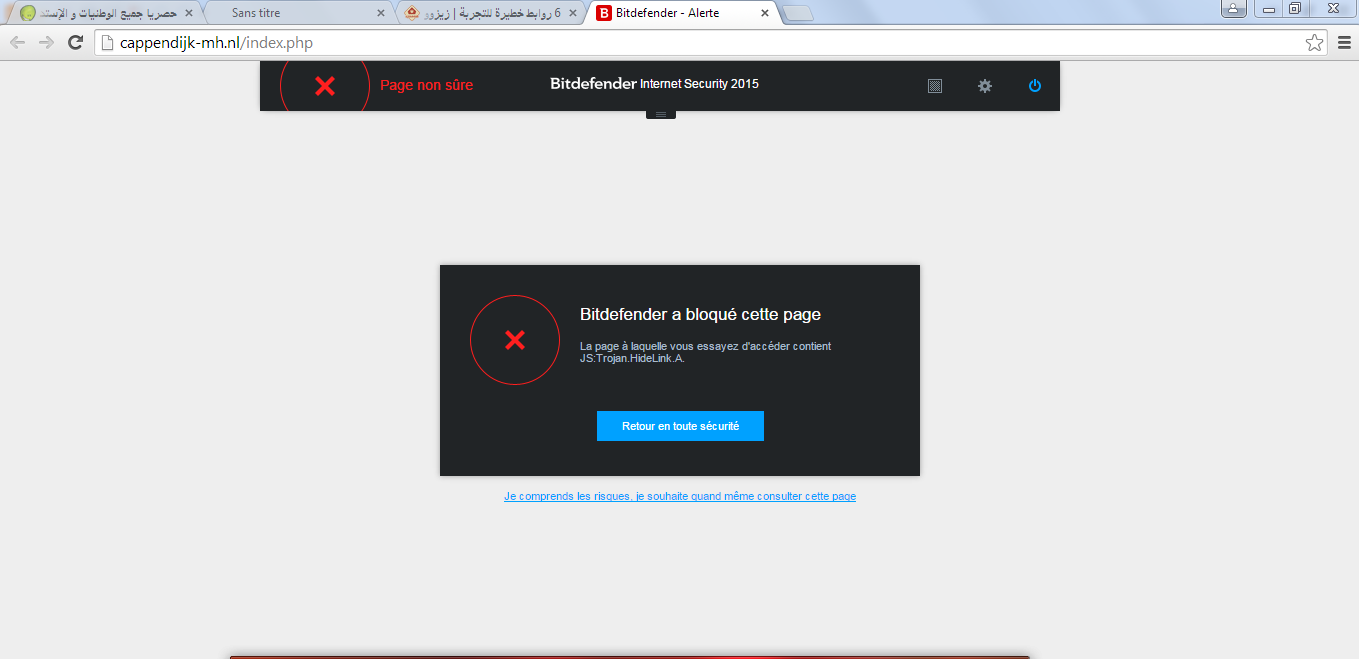Click the address bar showing cappendijk-mh.nl
This screenshot has width=1359, height=659.
pyautogui.click(x=700, y=42)
